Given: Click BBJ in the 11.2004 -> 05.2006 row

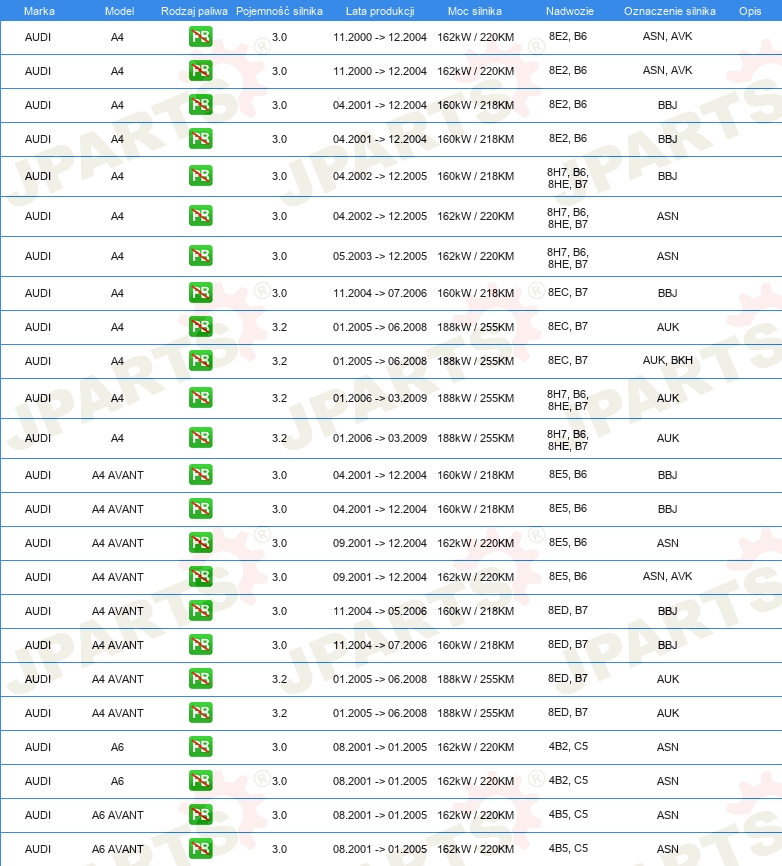Looking at the screenshot, I should [668, 611].
